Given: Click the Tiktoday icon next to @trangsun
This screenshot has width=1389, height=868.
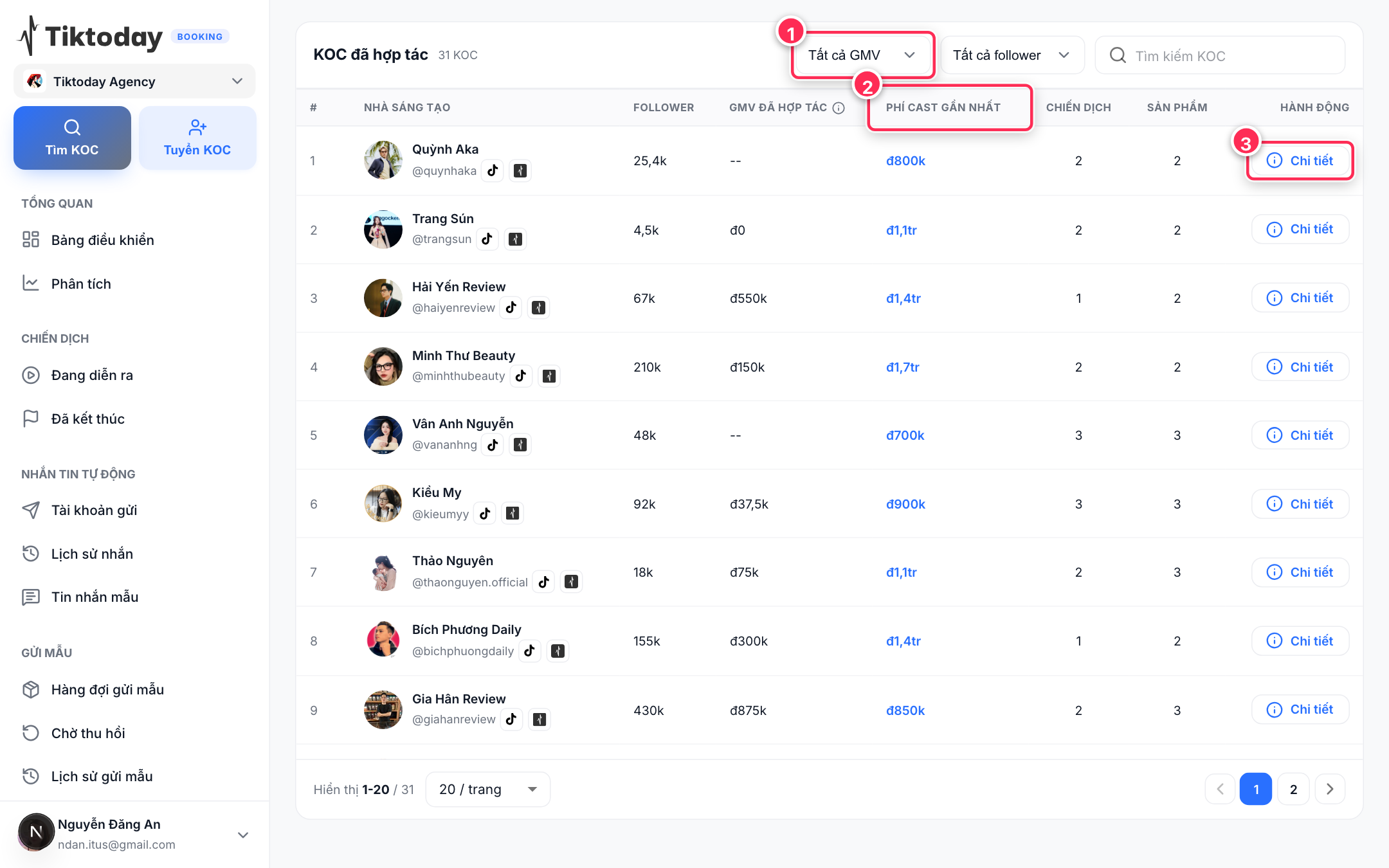Looking at the screenshot, I should click(x=515, y=239).
